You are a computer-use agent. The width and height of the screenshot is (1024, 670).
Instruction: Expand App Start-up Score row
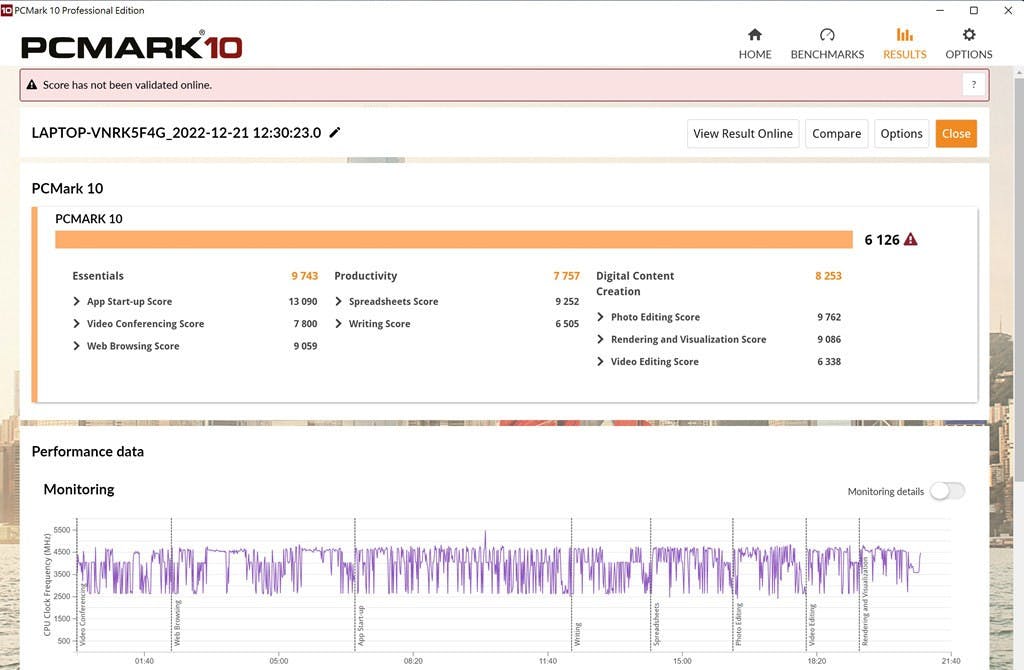[x=77, y=302]
